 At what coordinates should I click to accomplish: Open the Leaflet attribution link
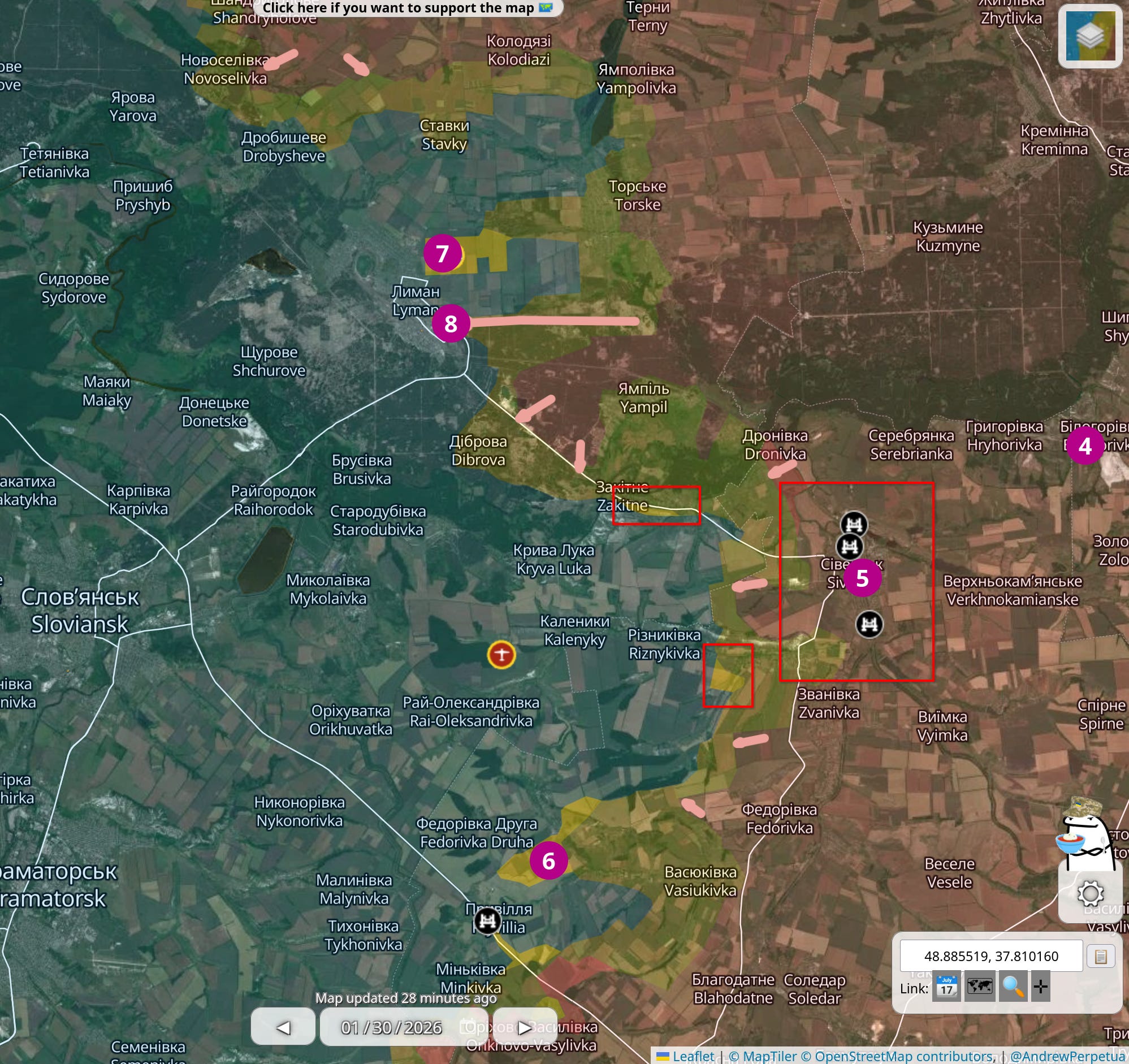(x=693, y=1056)
